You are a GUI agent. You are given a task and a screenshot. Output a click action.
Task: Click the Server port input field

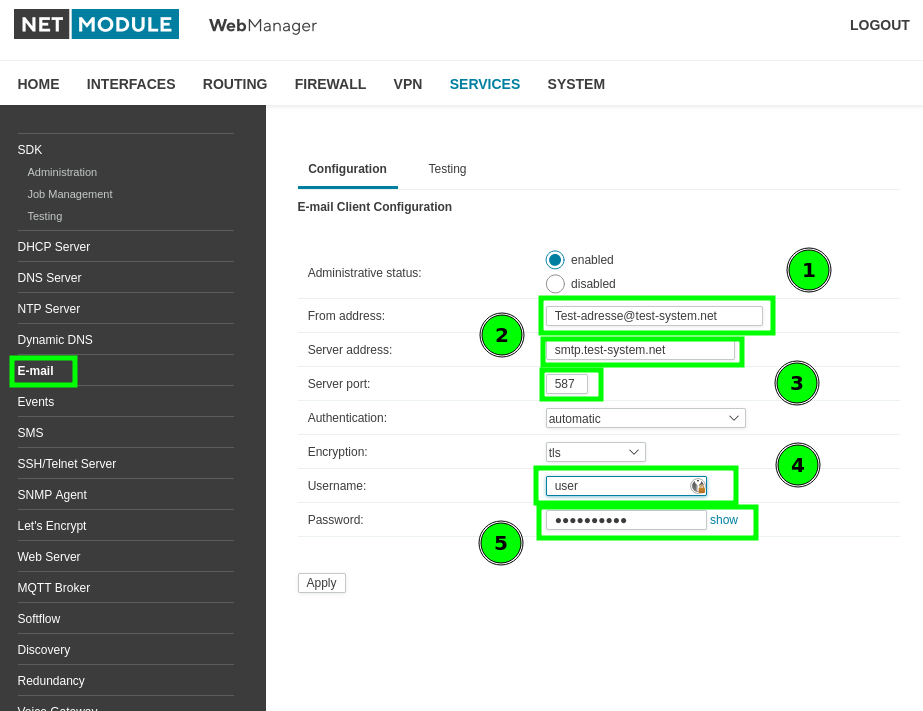coord(566,384)
